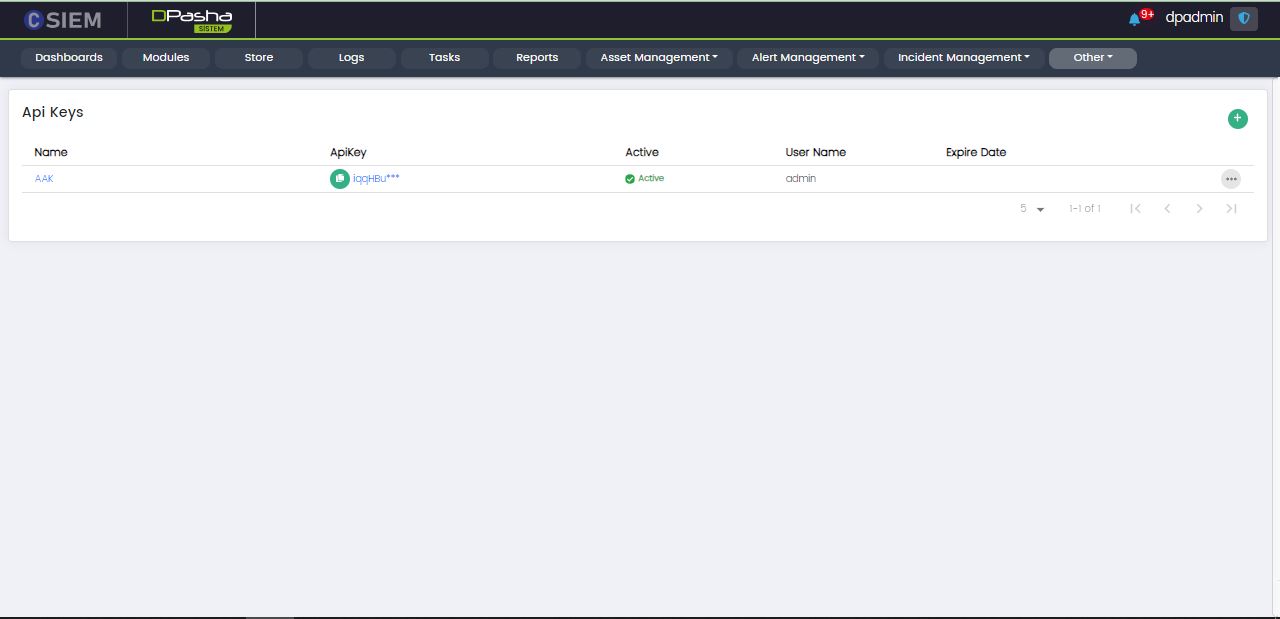1280x619 pixels.
Task: Change rows per page dropdown
Action: [x=1032, y=209]
